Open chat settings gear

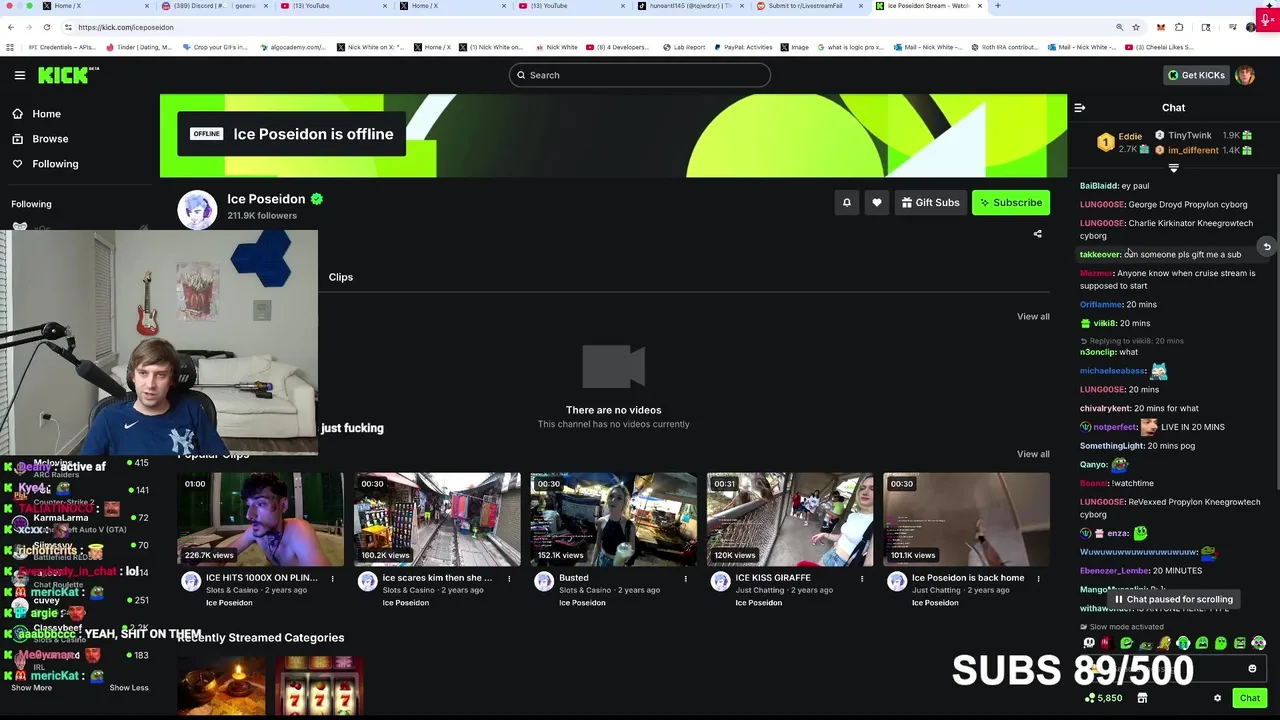(1217, 698)
